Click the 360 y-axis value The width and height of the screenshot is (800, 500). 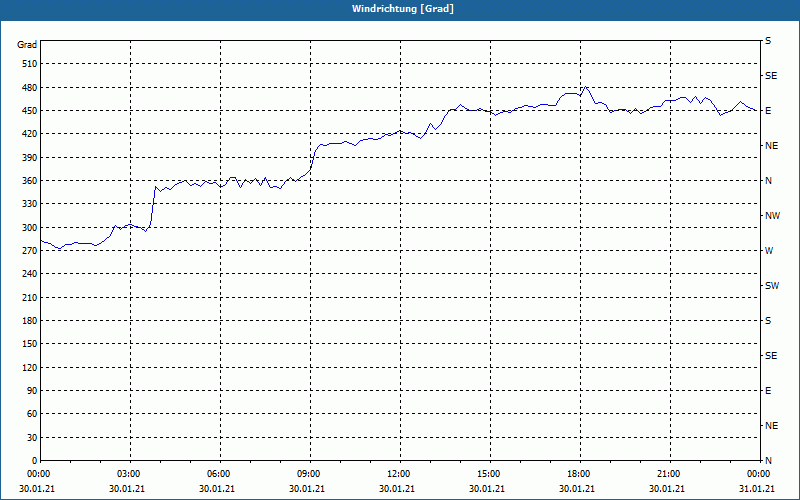pyautogui.click(x=30, y=181)
